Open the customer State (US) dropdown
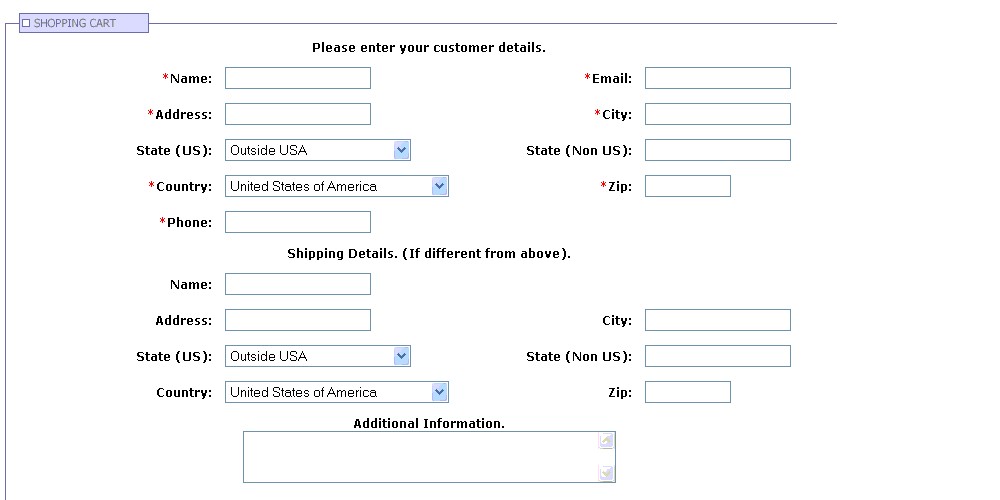1000x500 pixels. pyautogui.click(x=401, y=150)
